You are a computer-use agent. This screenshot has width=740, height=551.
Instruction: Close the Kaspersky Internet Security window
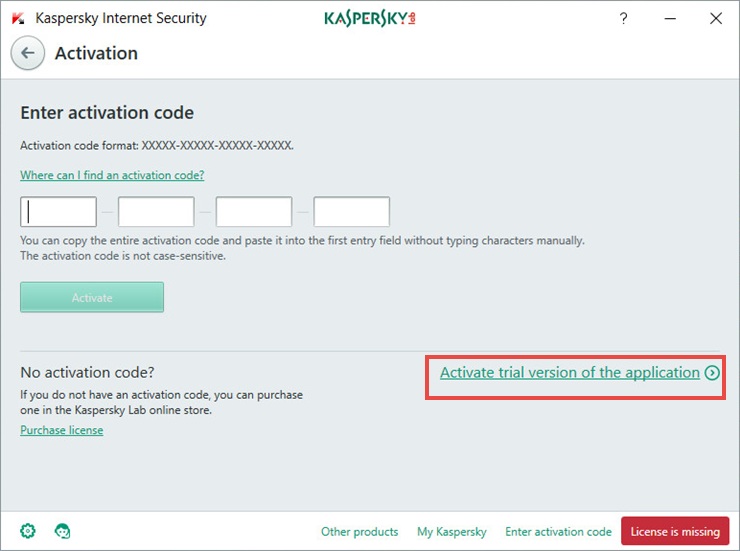[716, 18]
